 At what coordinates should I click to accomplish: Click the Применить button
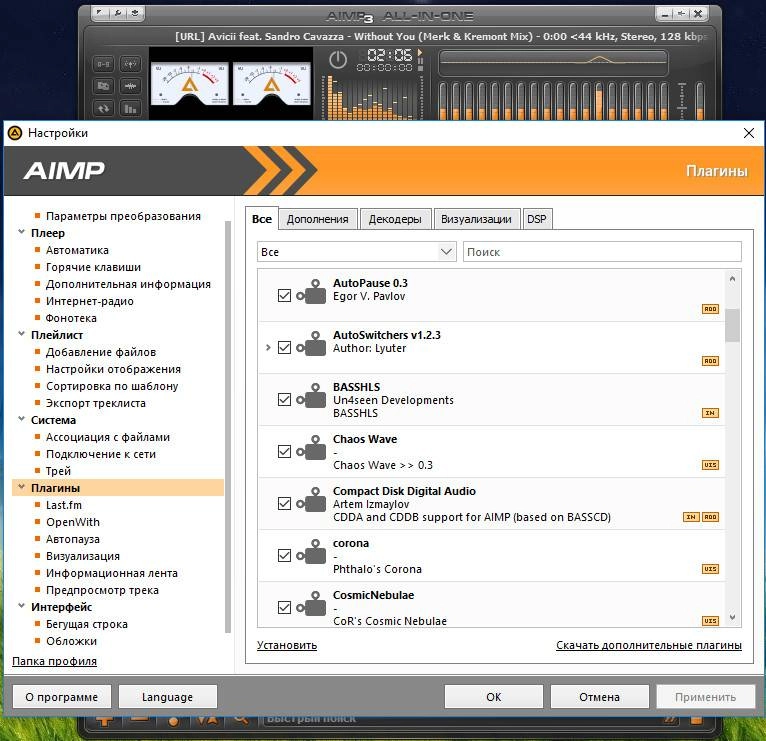[705, 697]
